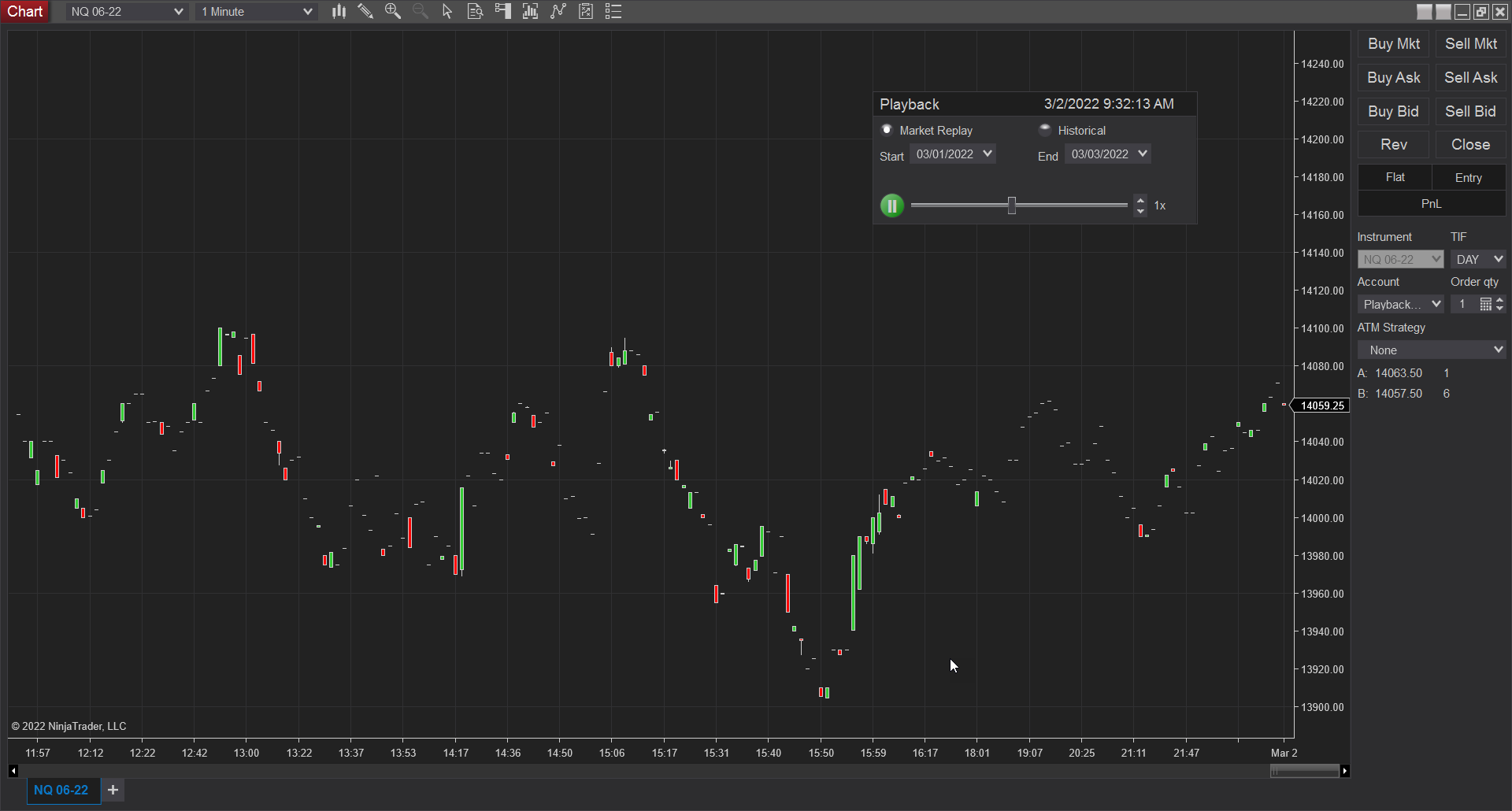Open the Strategies clipboard icon
1512x811 pixels.
586,11
